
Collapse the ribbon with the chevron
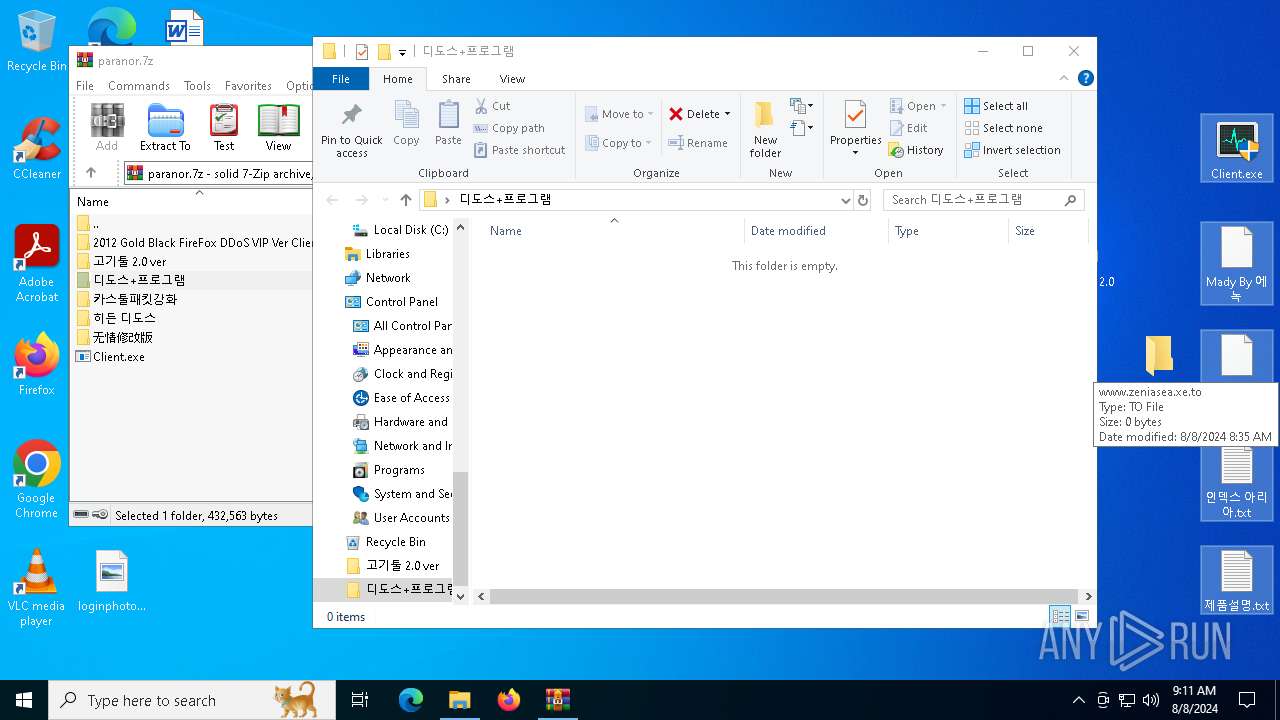point(1064,78)
